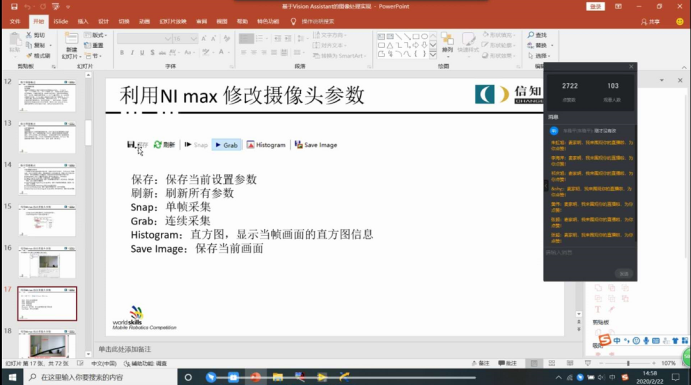Select the Format Painter brush

pyautogui.click(x=38, y=56)
